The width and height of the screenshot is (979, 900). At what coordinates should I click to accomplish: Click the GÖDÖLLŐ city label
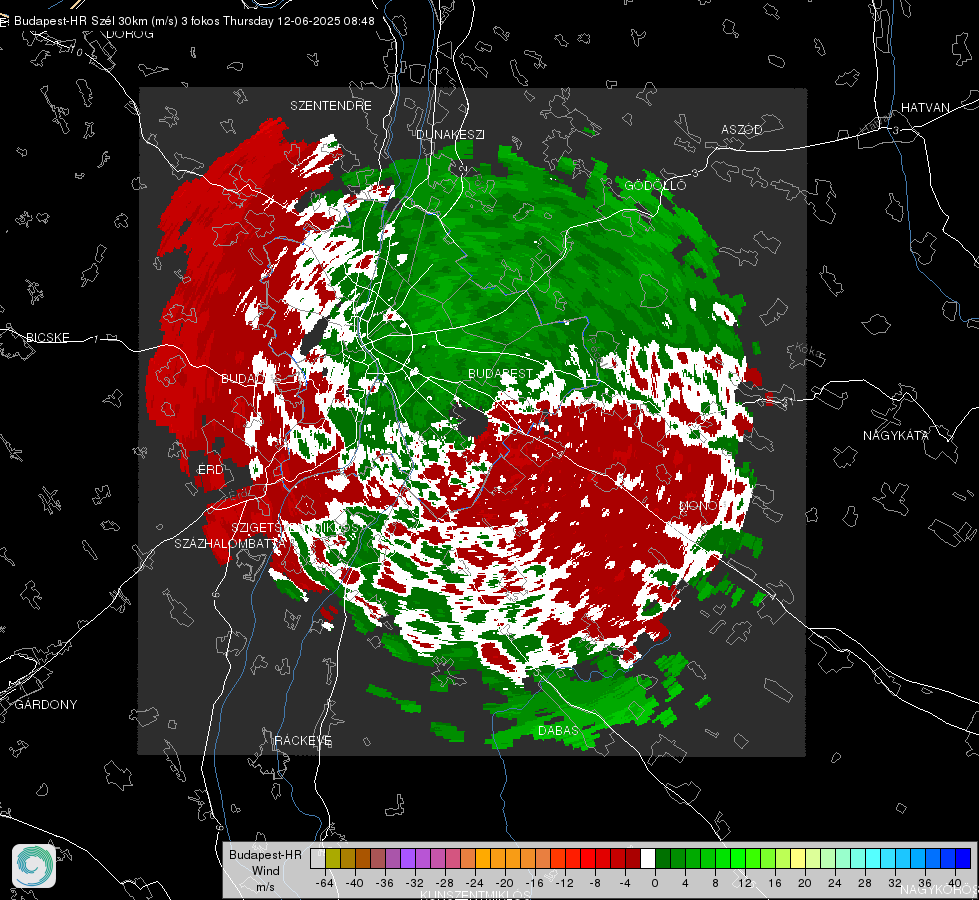click(654, 185)
